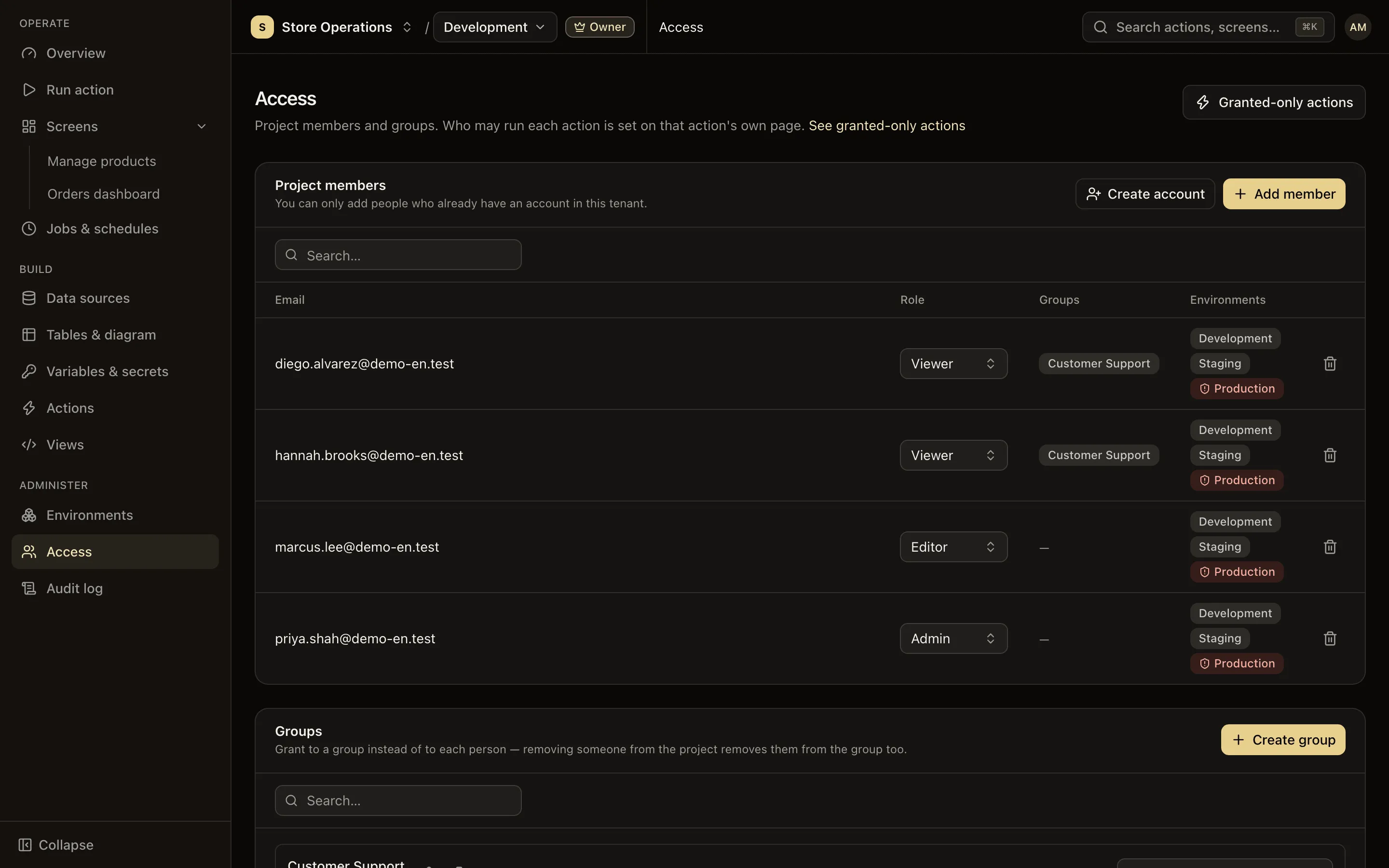
Task: Change role dropdown for diego.alvarez
Action: (953, 364)
